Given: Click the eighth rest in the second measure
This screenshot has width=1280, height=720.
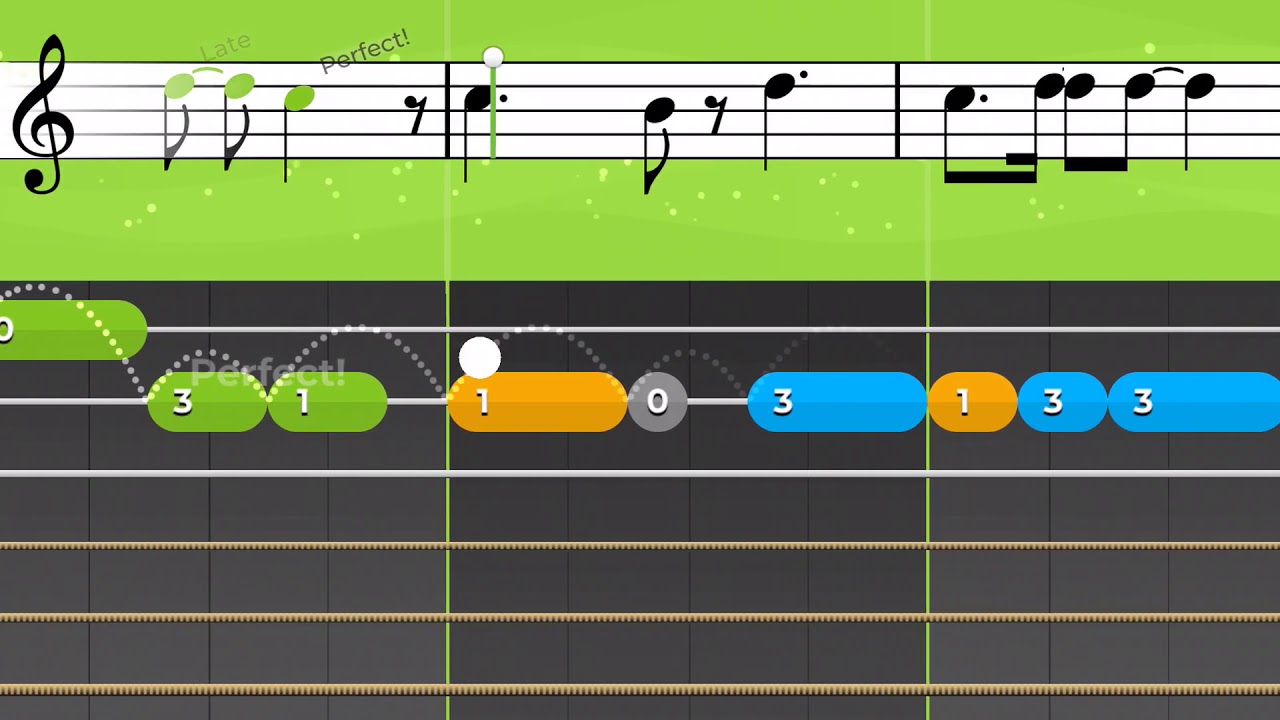Looking at the screenshot, I should (715, 116).
